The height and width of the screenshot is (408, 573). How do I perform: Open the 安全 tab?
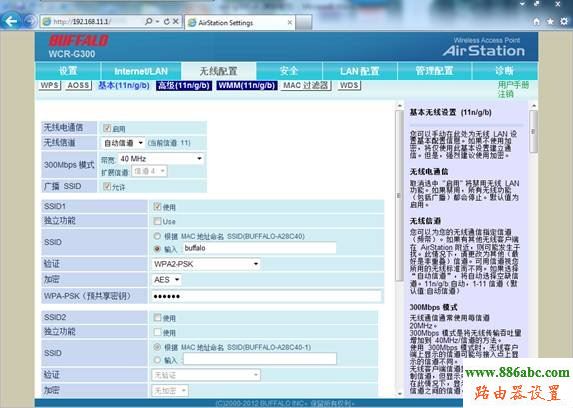(x=289, y=71)
